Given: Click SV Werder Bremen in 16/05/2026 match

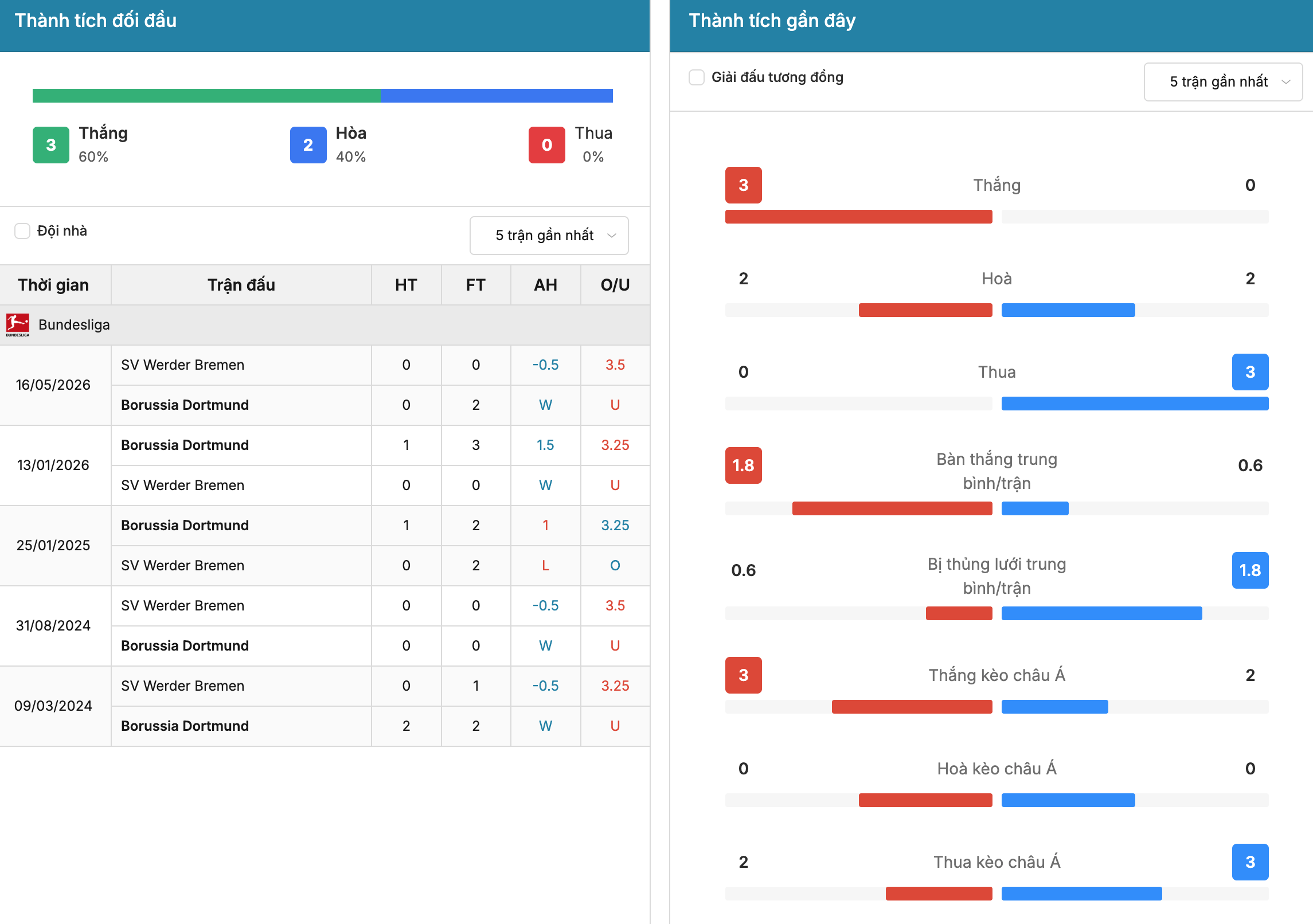Looking at the screenshot, I should pos(183,365).
